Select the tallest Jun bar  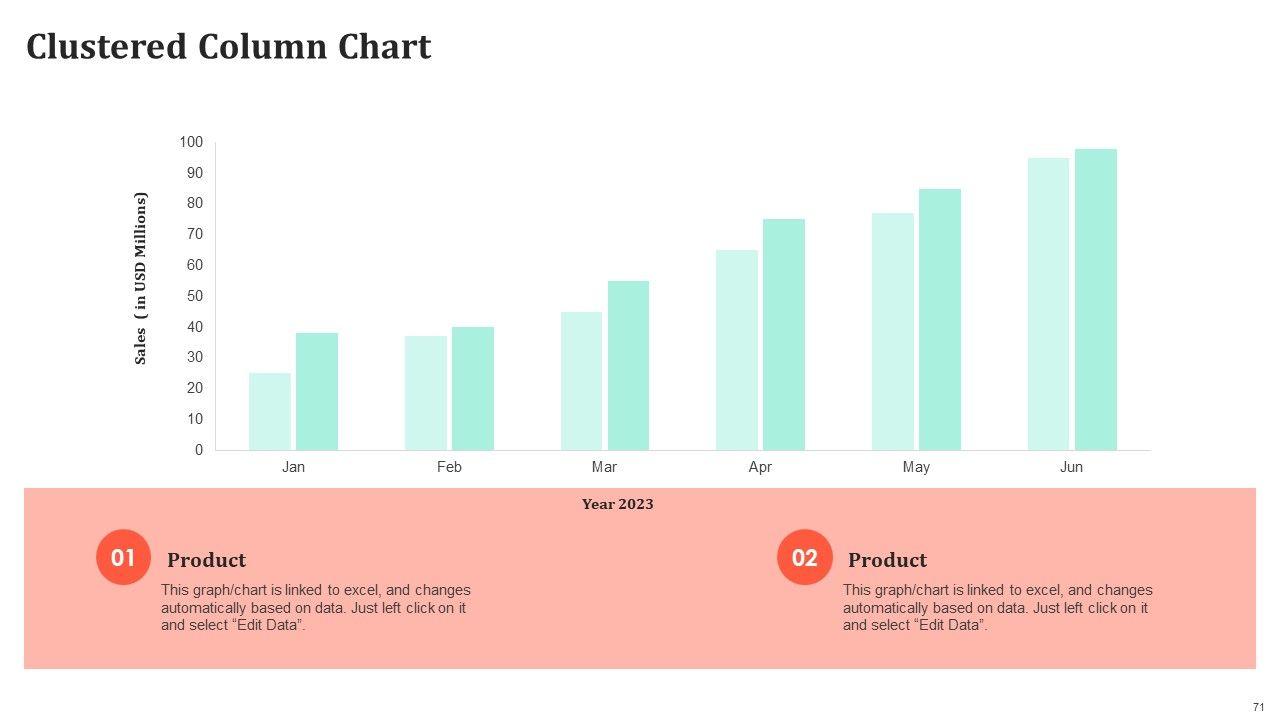1095,300
